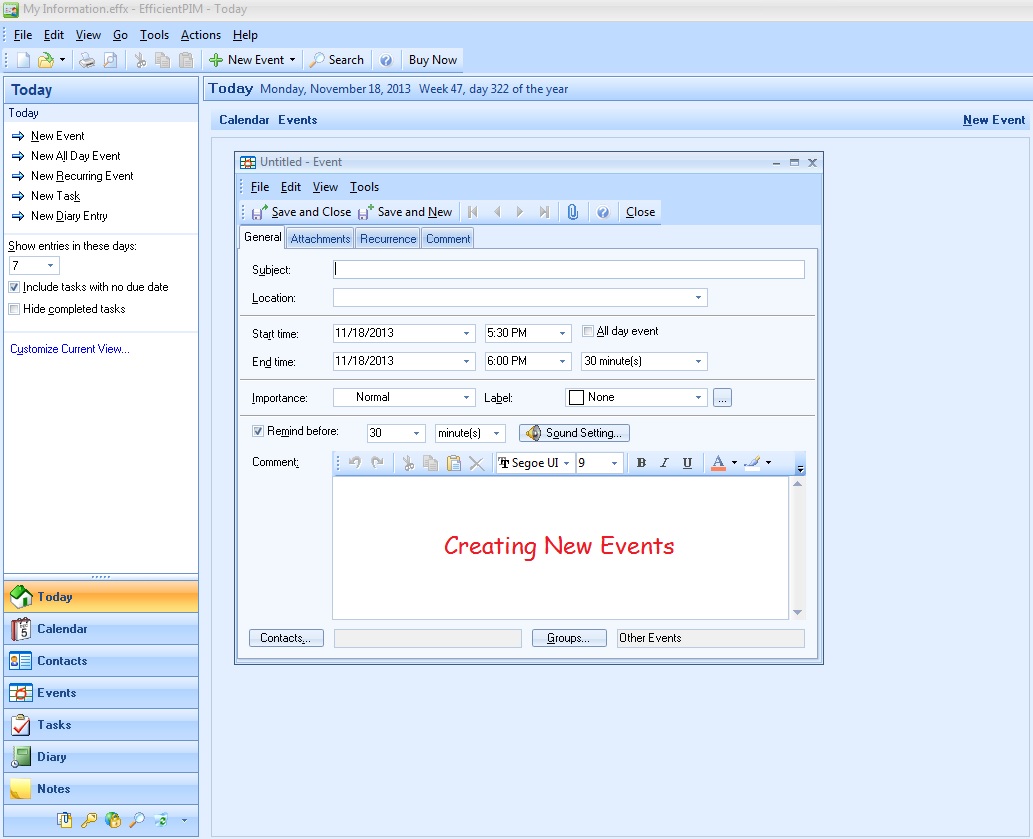Click the Italic formatting icon
This screenshot has width=1033, height=839.
pyautogui.click(x=664, y=463)
